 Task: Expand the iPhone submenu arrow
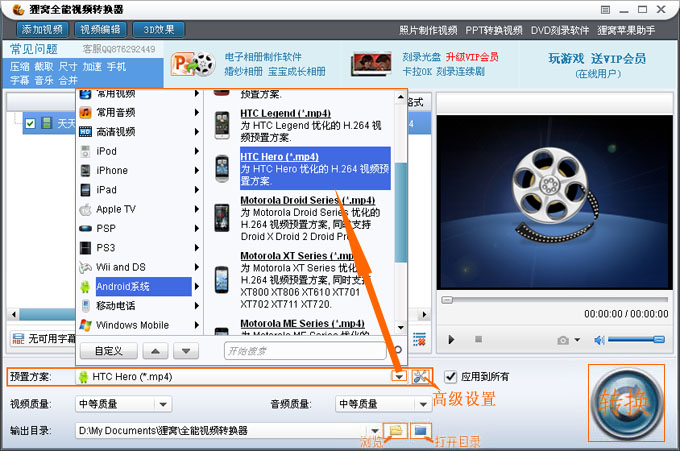click(197, 170)
